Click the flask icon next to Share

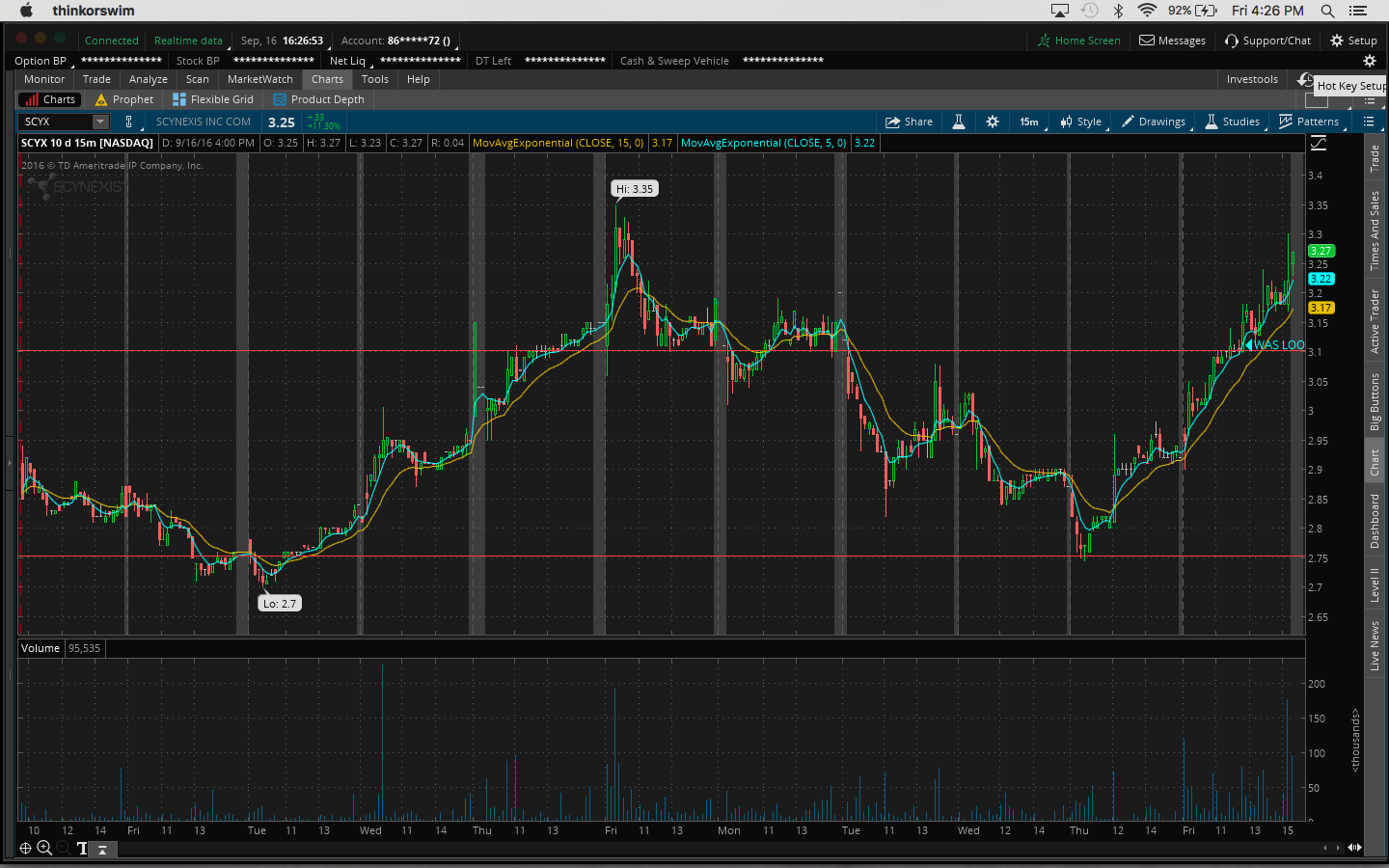point(959,122)
